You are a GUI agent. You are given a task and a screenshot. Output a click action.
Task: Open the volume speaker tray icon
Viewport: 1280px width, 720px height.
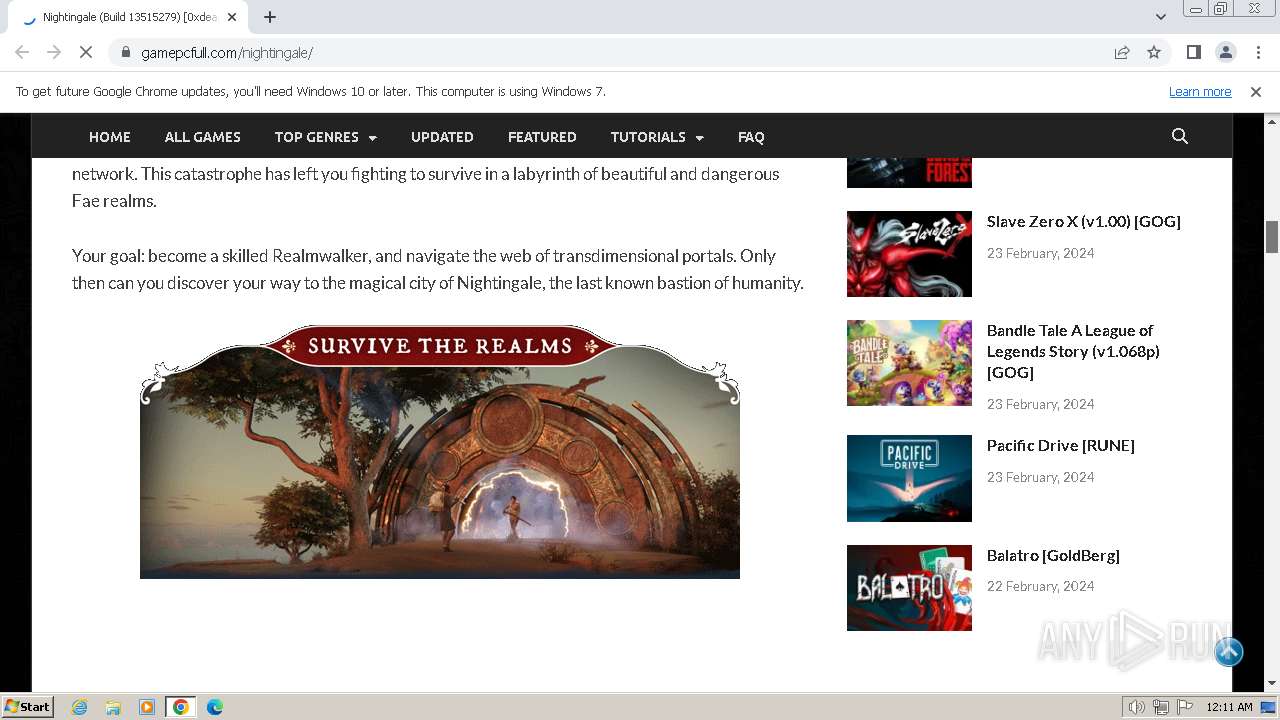[1137, 707]
